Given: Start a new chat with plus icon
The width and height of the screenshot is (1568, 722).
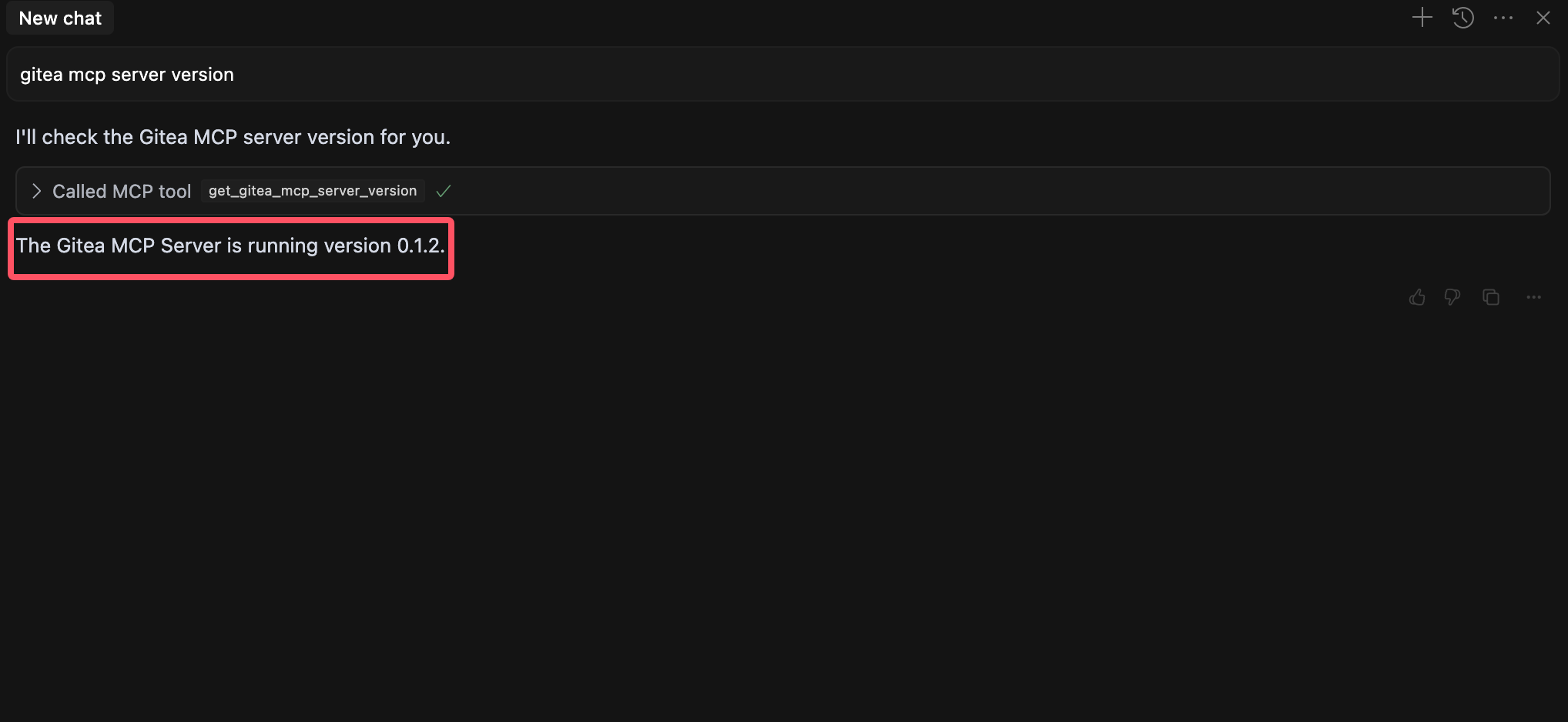Looking at the screenshot, I should 1422,18.
